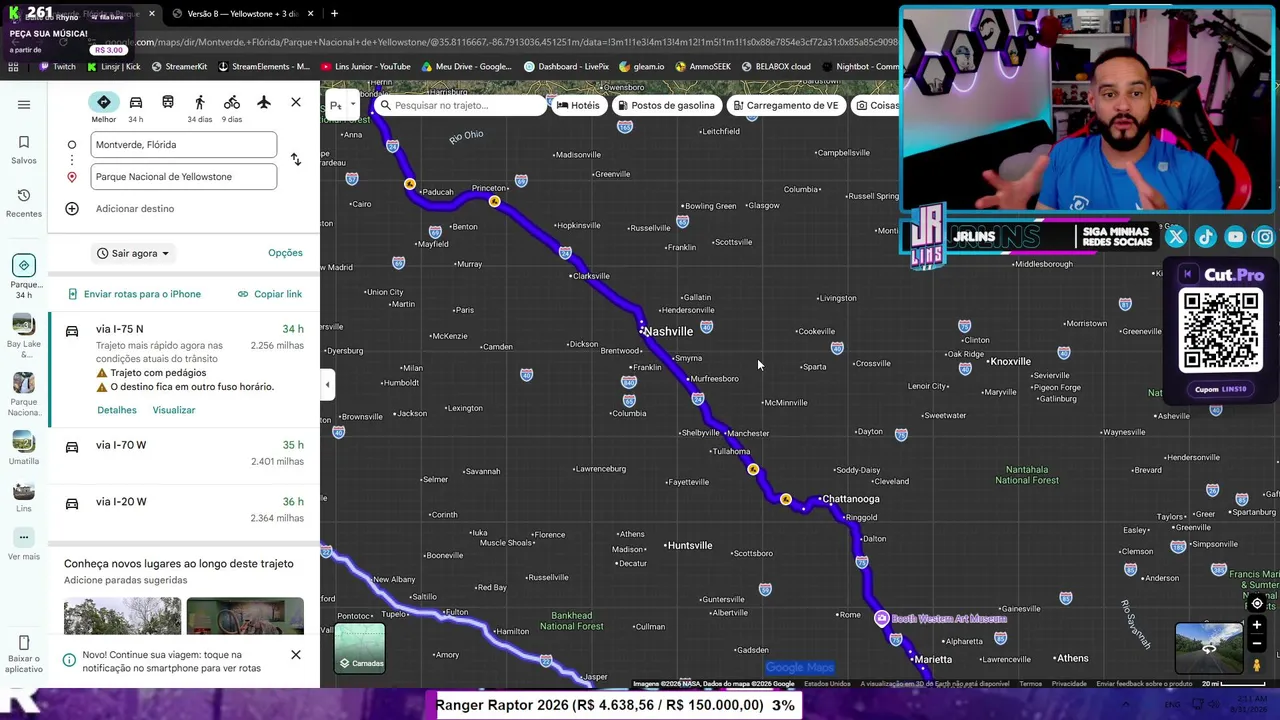Click the Street View pegman
Viewport: 1280px width, 720px height.
coord(1257,665)
